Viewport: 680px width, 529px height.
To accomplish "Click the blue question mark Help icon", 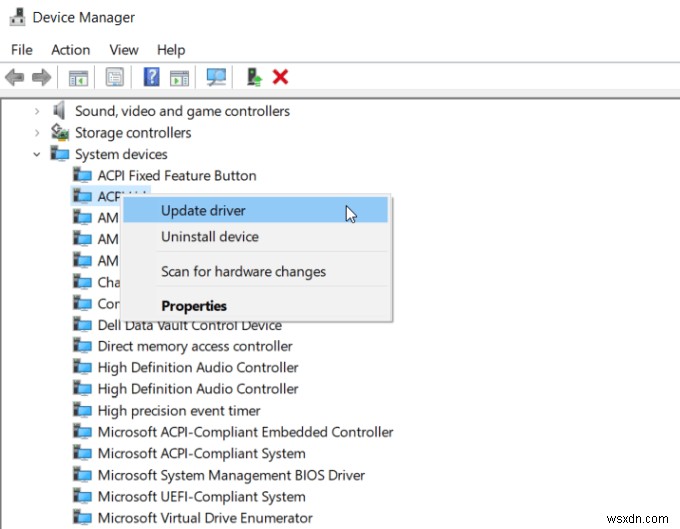I will pyautogui.click(x=151, y=77).
